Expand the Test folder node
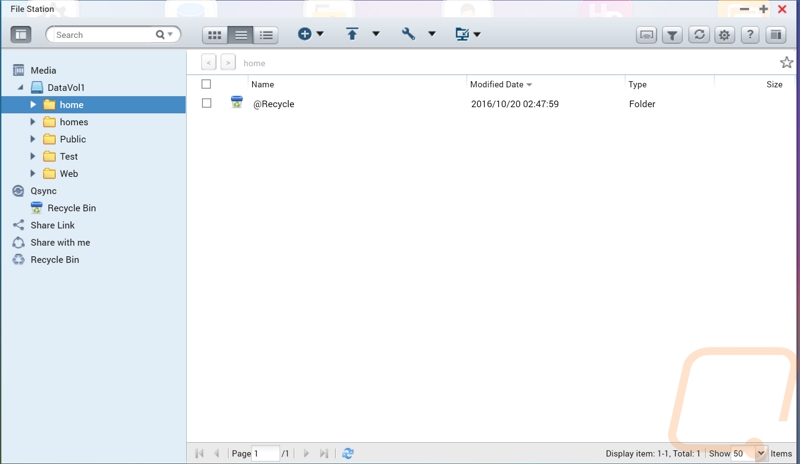The height and width of the screenshot is (464, 800). coord(33,156)
